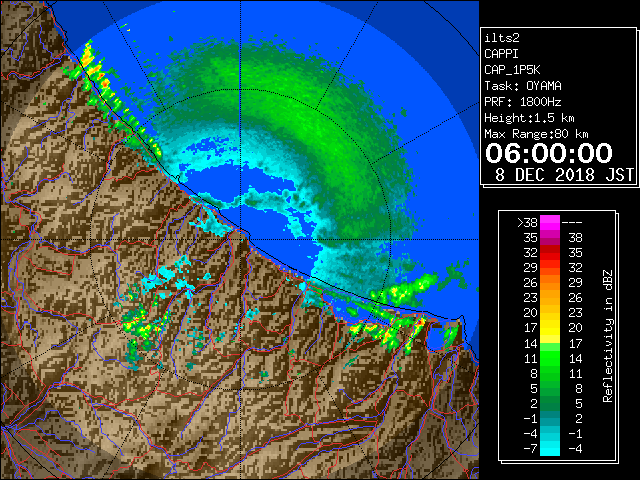Click the "Reflectivity in dBZ" axis label

607,336
